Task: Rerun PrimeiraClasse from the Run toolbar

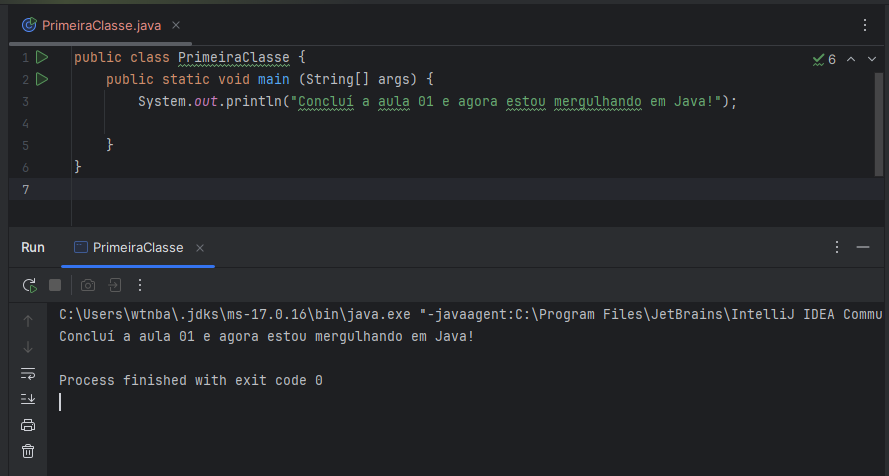Action: point(30,285)
